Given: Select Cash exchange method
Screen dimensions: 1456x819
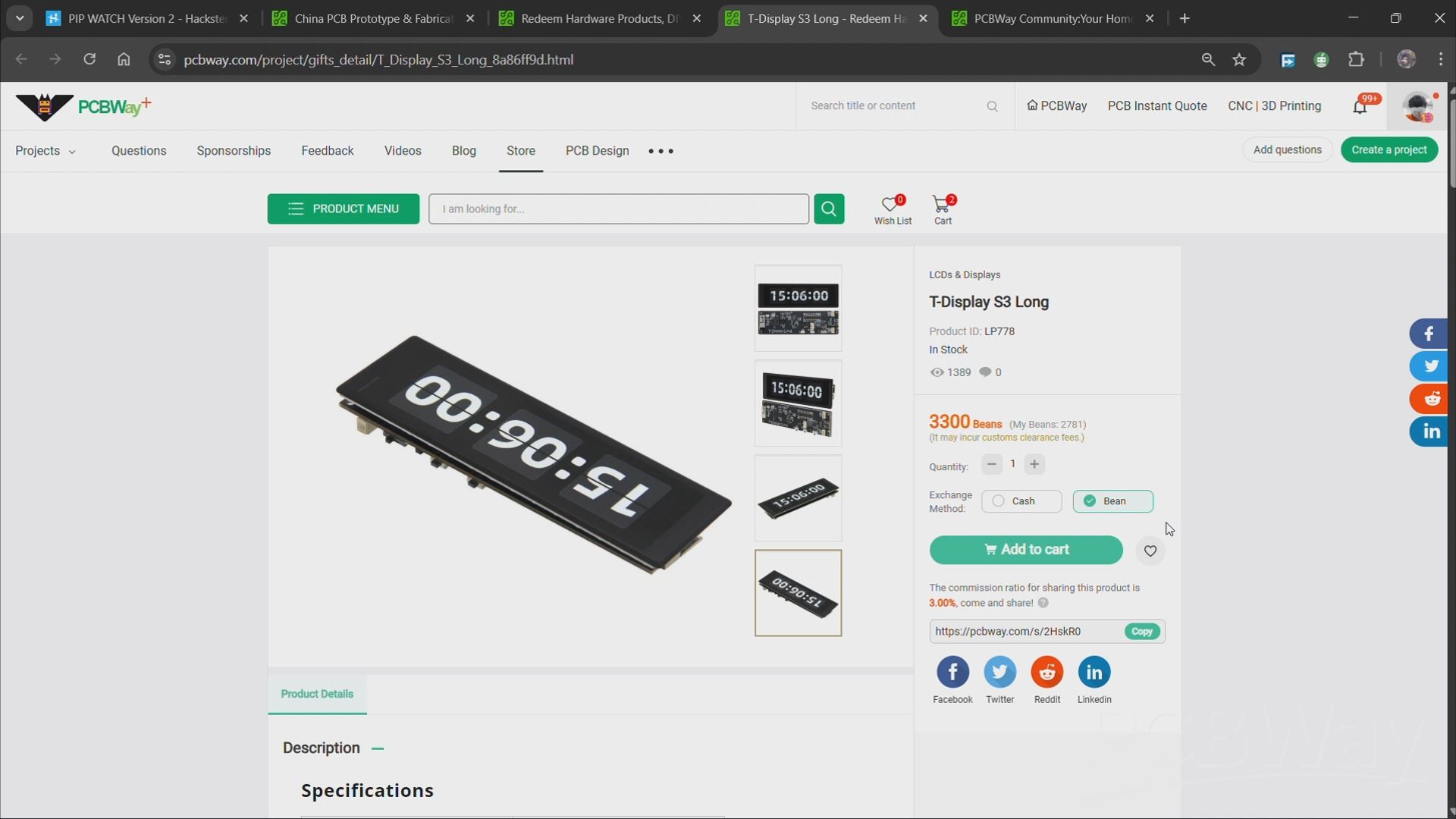Looking at the screenshot, I should [x=1021, y=501].
